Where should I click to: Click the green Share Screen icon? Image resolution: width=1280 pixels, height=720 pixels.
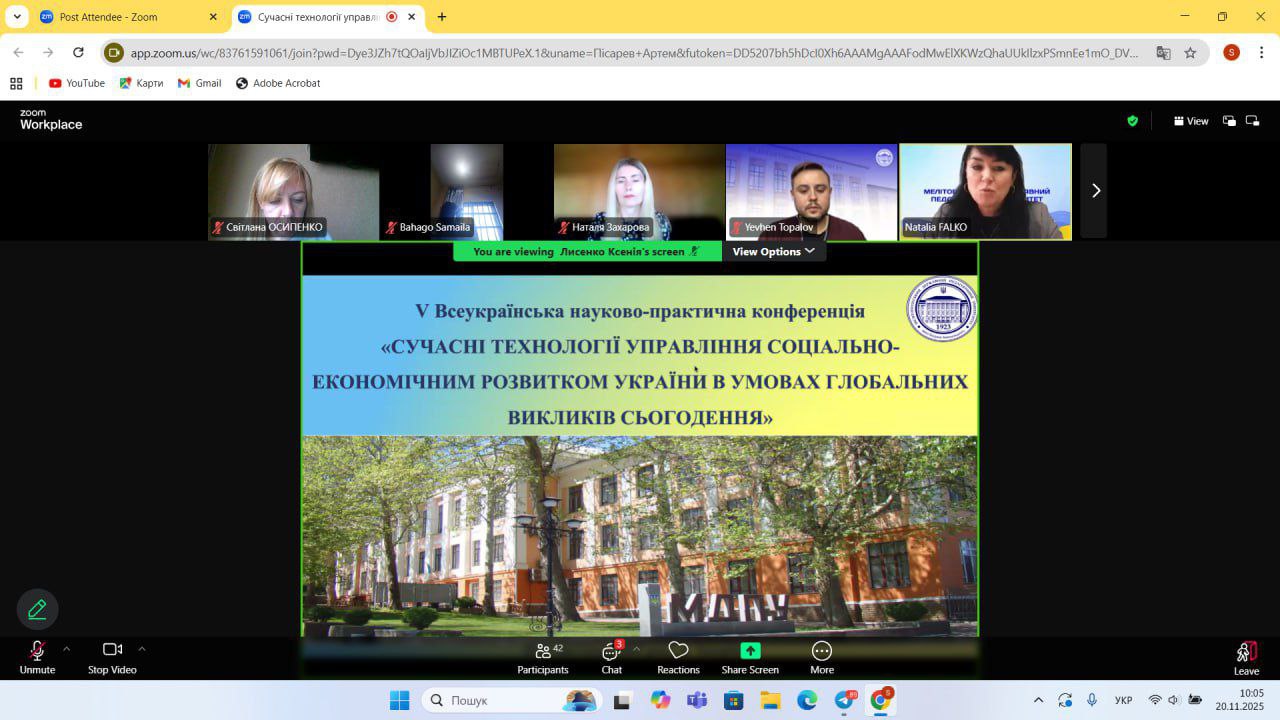(750, 651)
